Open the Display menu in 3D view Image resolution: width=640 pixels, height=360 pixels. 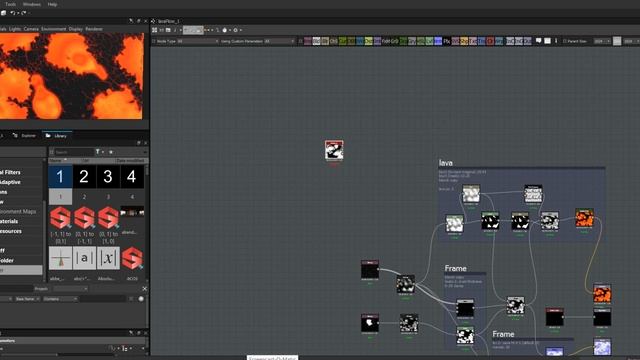click(x=76, y=29)
